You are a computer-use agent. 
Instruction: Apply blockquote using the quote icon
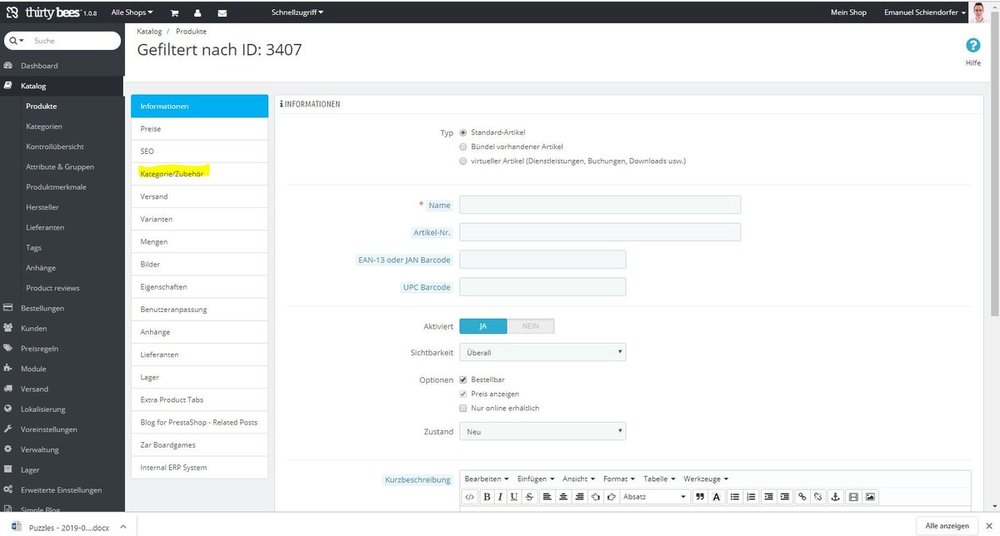click(x=700, y=497)
